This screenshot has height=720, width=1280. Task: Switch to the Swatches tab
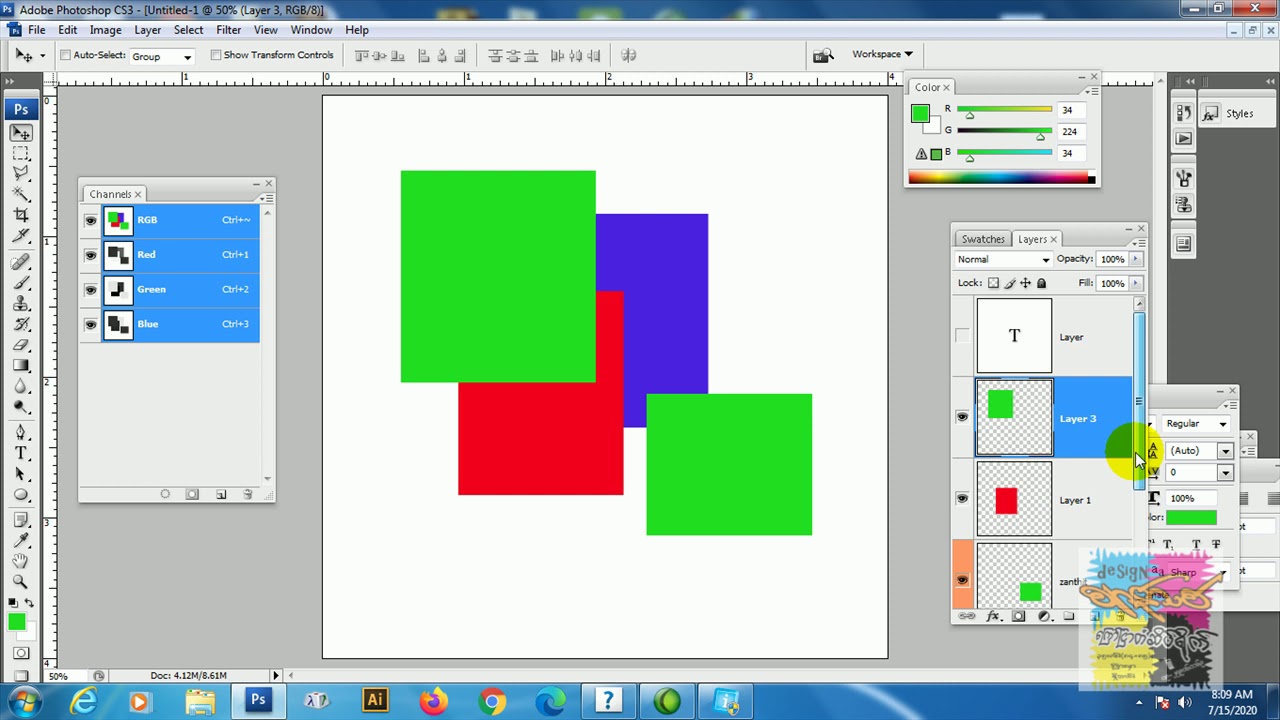click(x=983, y=239)
